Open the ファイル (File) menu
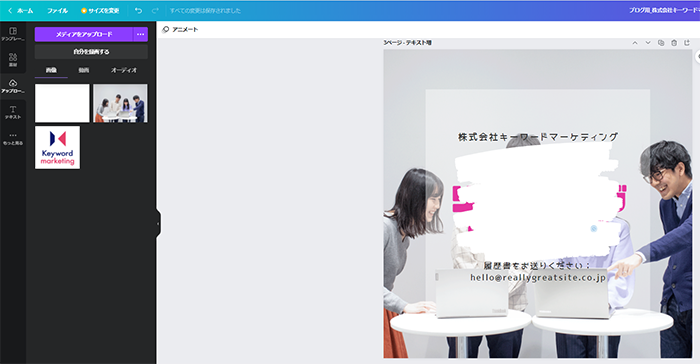This screenshot has width=700, height=364. click(x=58, y=10)
